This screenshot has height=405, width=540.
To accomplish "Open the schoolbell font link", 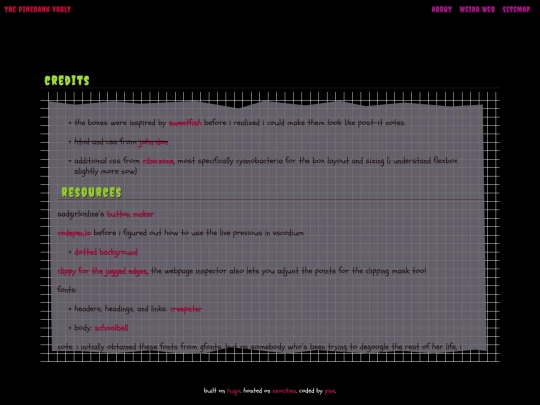I will tap(111, 328).
